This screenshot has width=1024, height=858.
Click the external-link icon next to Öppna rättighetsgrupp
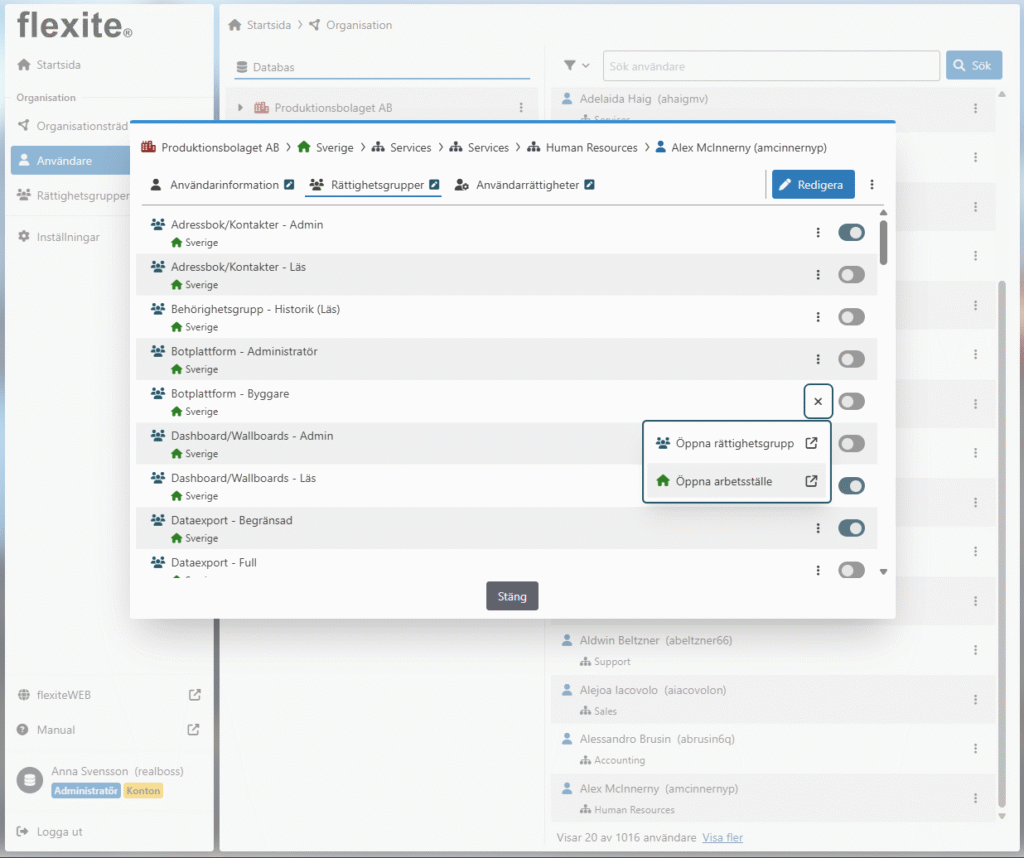(x=811, y=443)
